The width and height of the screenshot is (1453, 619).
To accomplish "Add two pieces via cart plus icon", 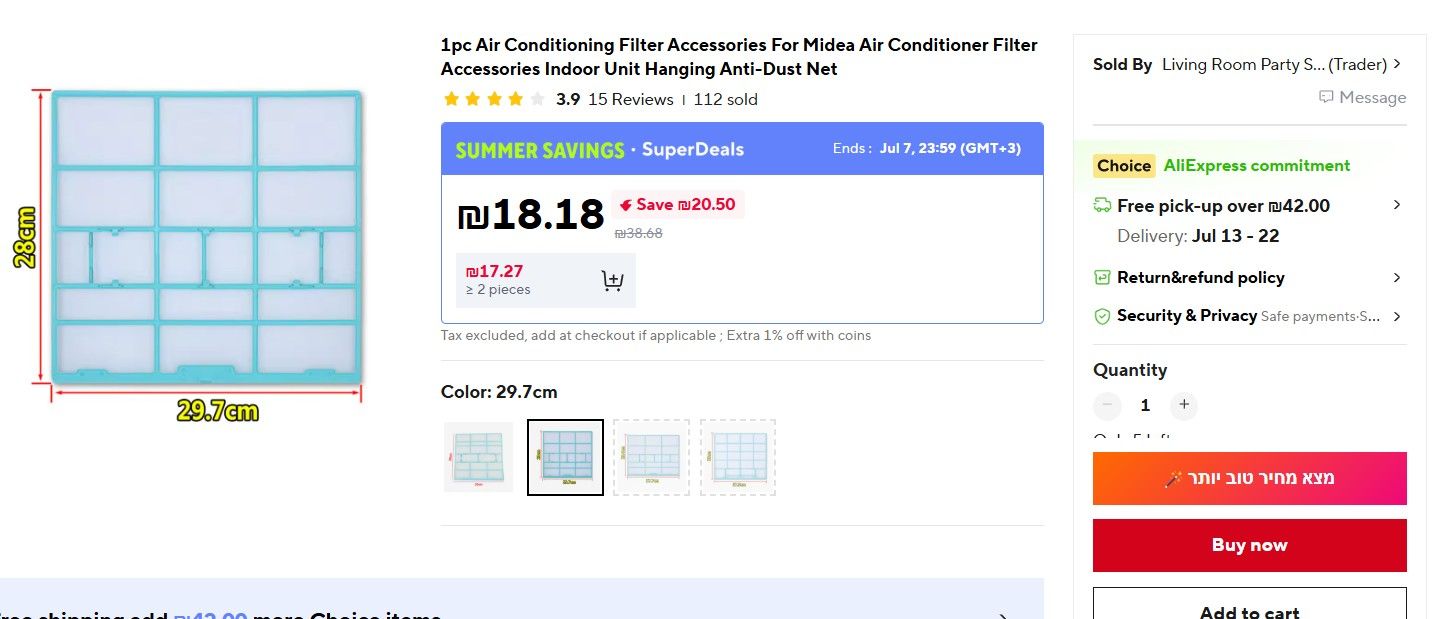I will 612,281.
